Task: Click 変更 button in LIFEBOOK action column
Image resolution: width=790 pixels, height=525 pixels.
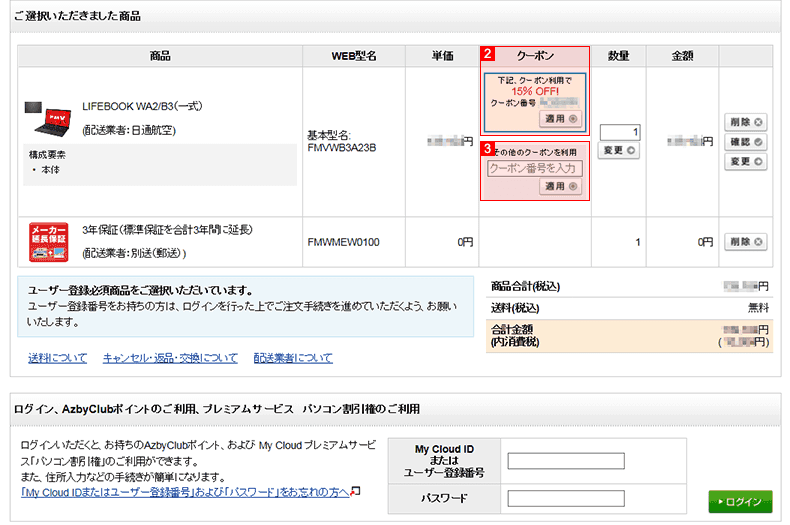Action: [746, 162]
